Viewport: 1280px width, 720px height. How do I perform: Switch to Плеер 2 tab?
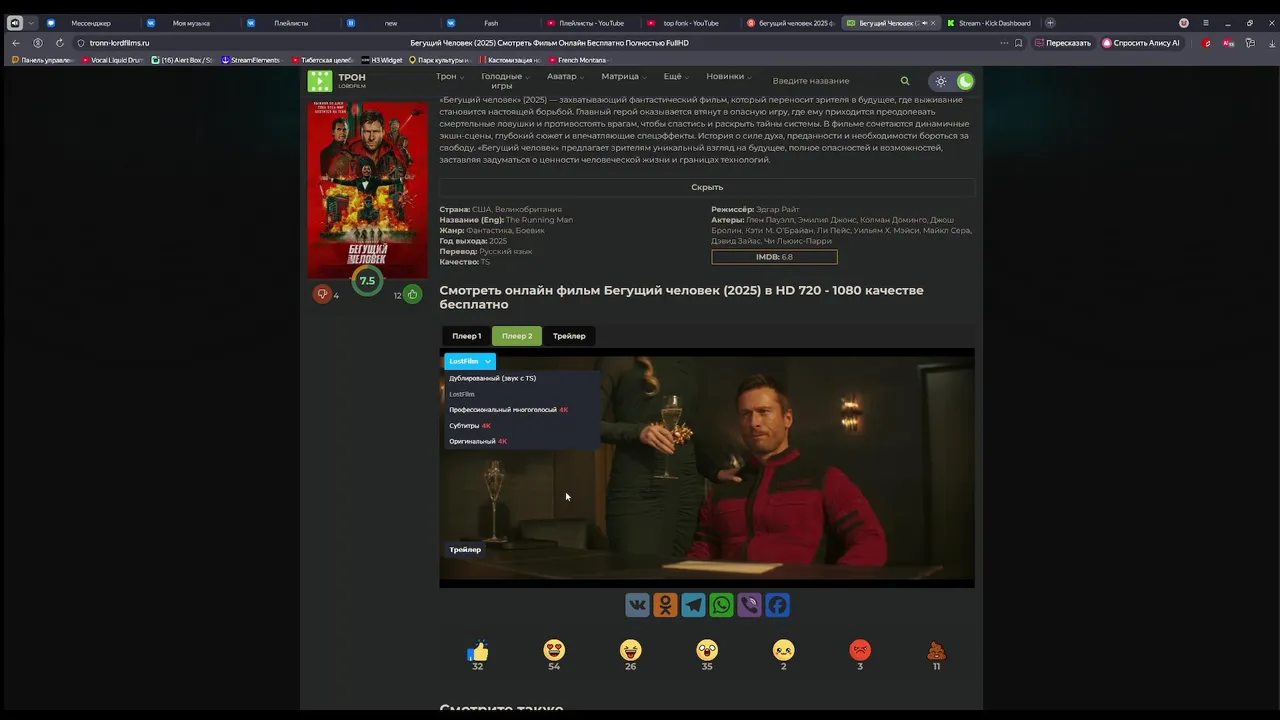[x=517, y=336]
